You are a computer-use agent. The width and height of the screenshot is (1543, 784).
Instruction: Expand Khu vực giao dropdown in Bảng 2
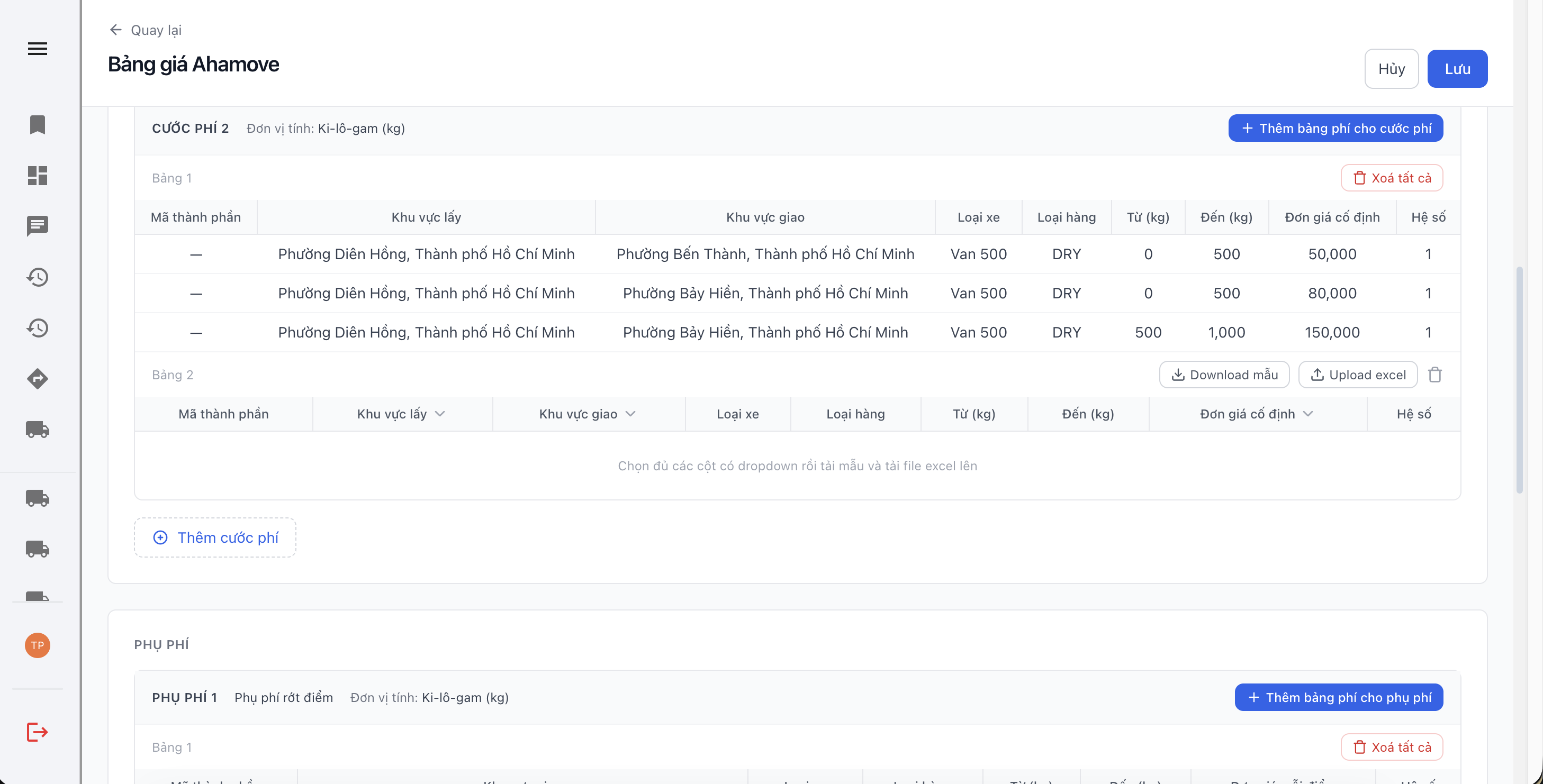tap(630, 414)
